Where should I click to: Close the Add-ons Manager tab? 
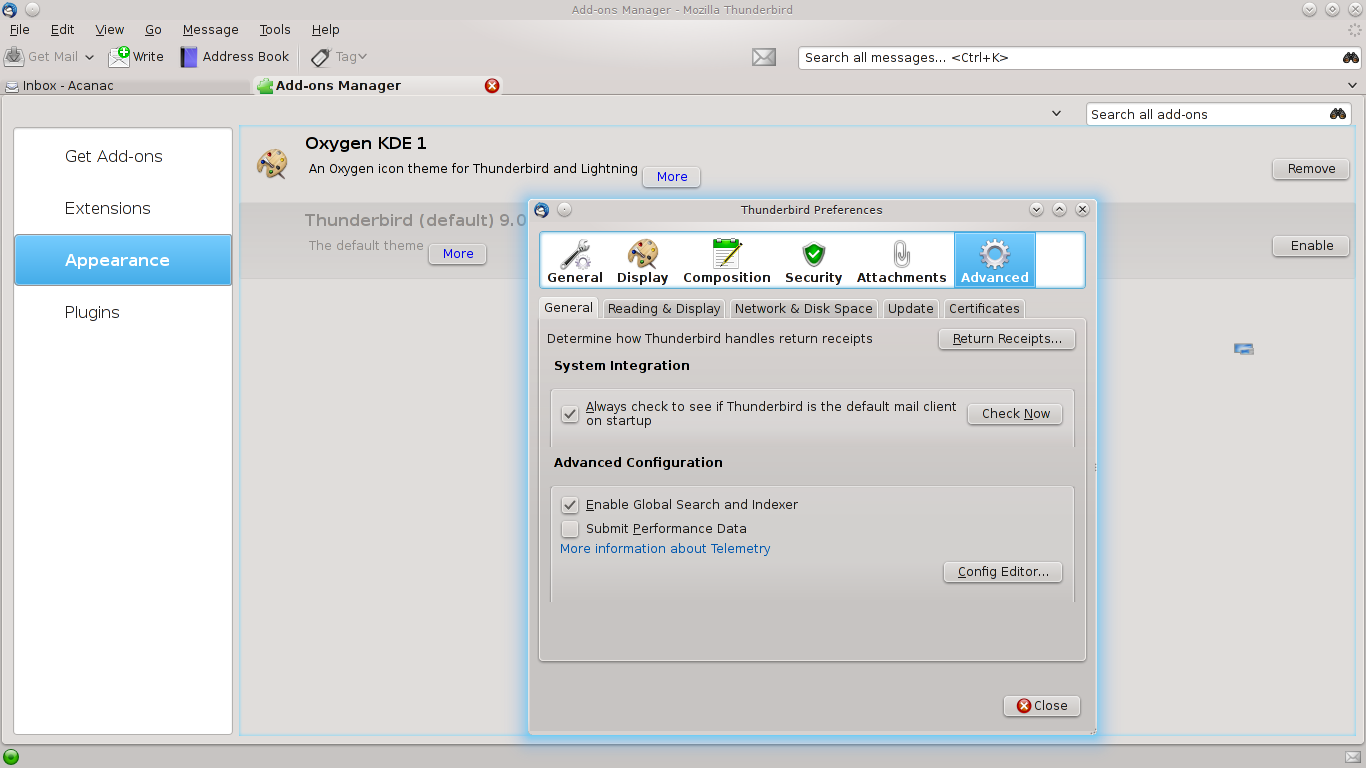(492, 86)
